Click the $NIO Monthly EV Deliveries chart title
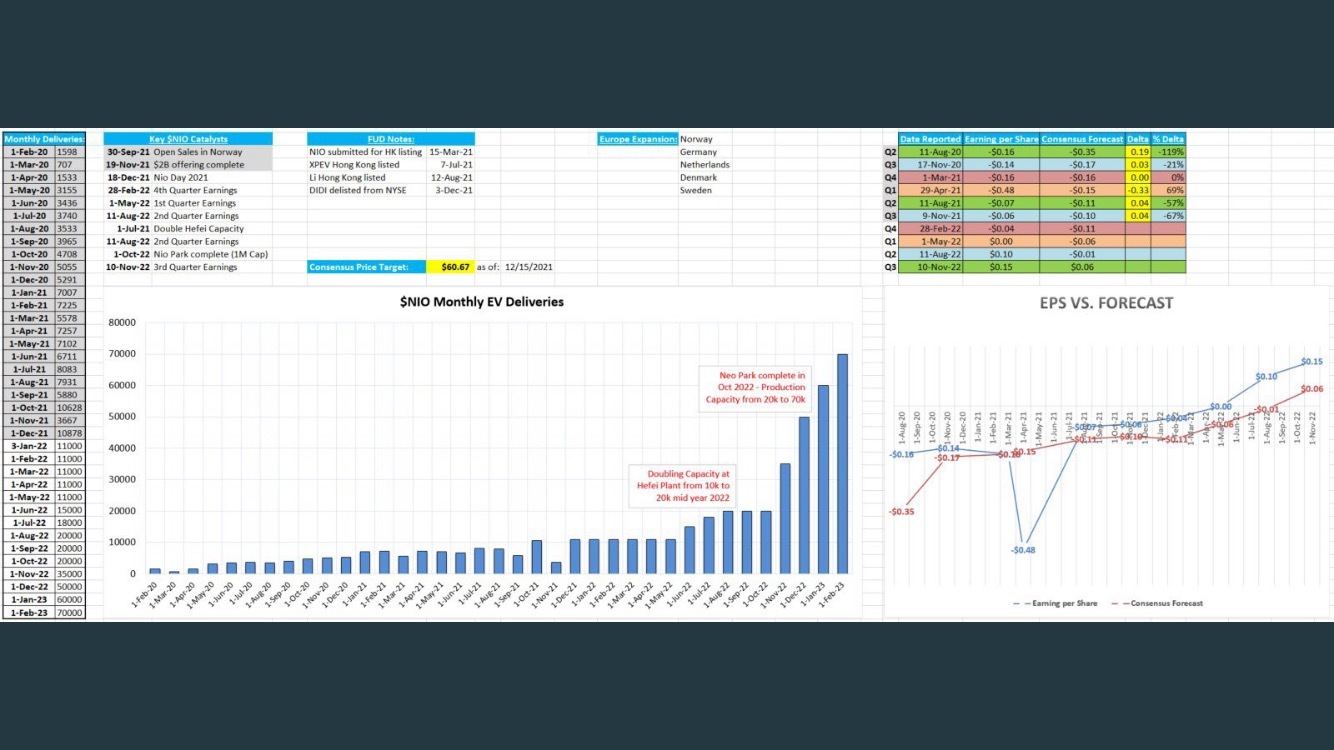 (483, 302)
